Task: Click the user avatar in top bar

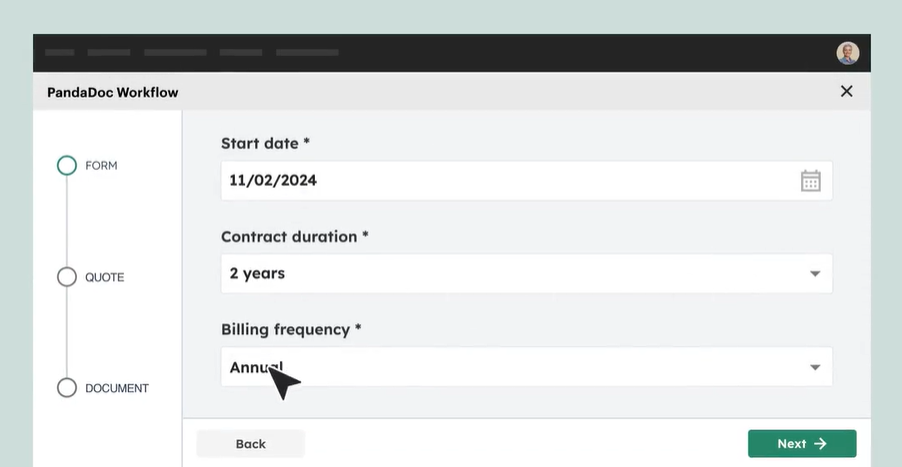Action: pos(847,53)
